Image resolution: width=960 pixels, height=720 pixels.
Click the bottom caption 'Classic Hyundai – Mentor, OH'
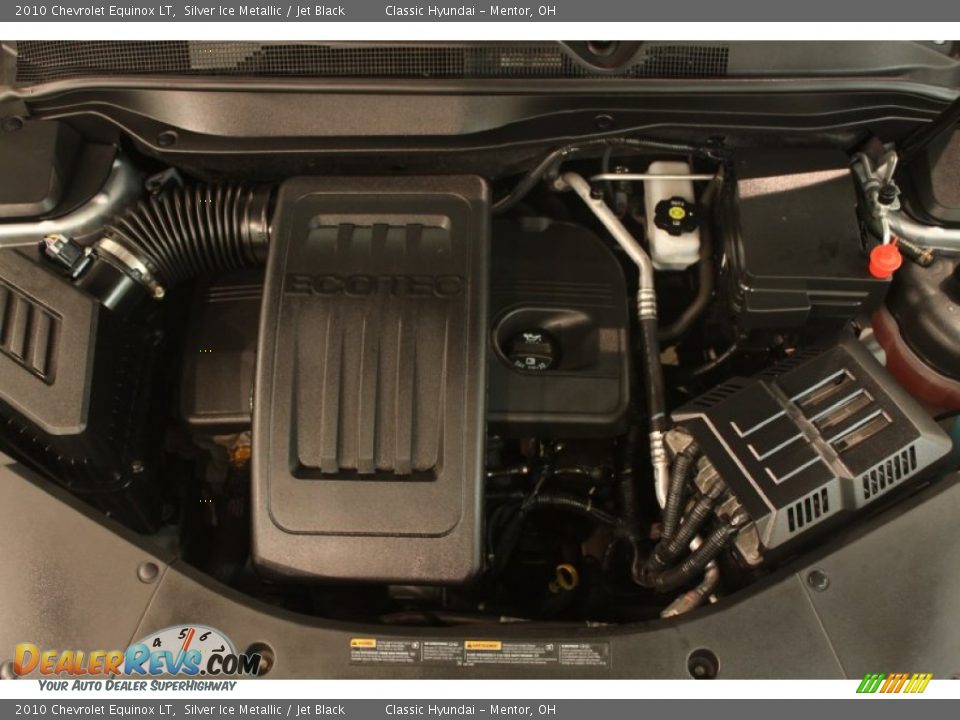click(470, 710)
